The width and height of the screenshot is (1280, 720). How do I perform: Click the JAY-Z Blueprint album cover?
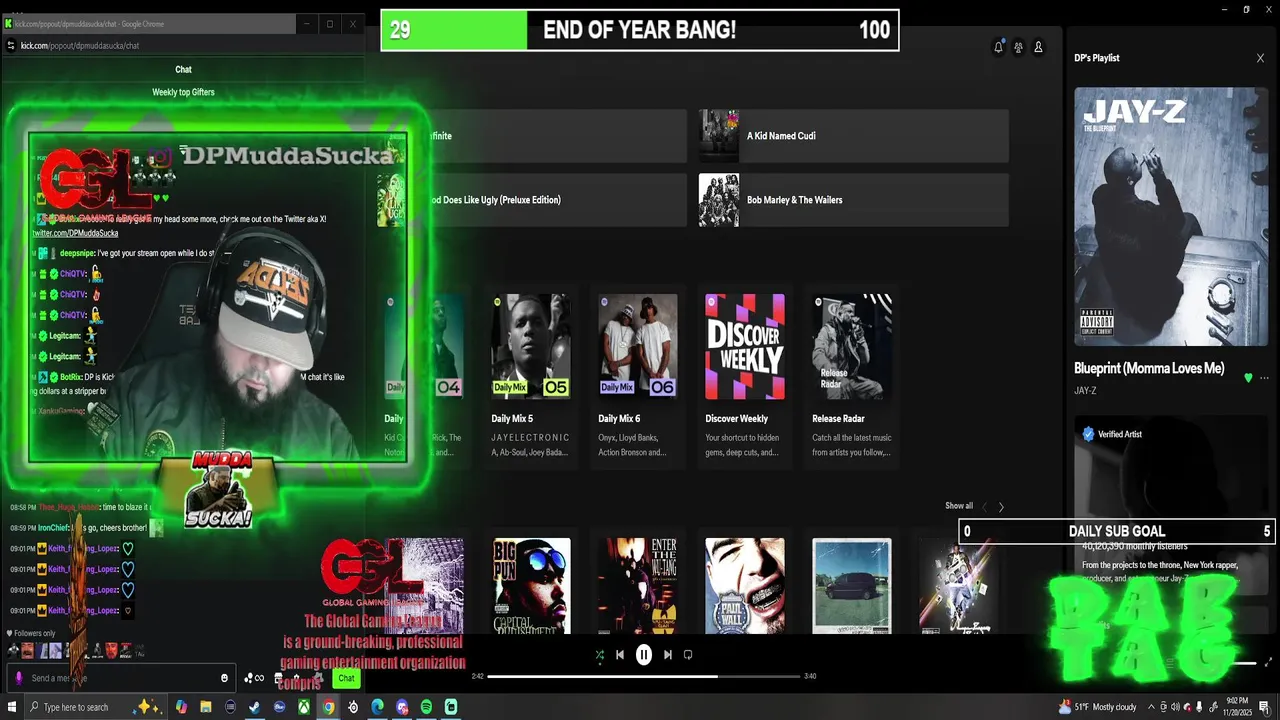tap(1171, 216)
